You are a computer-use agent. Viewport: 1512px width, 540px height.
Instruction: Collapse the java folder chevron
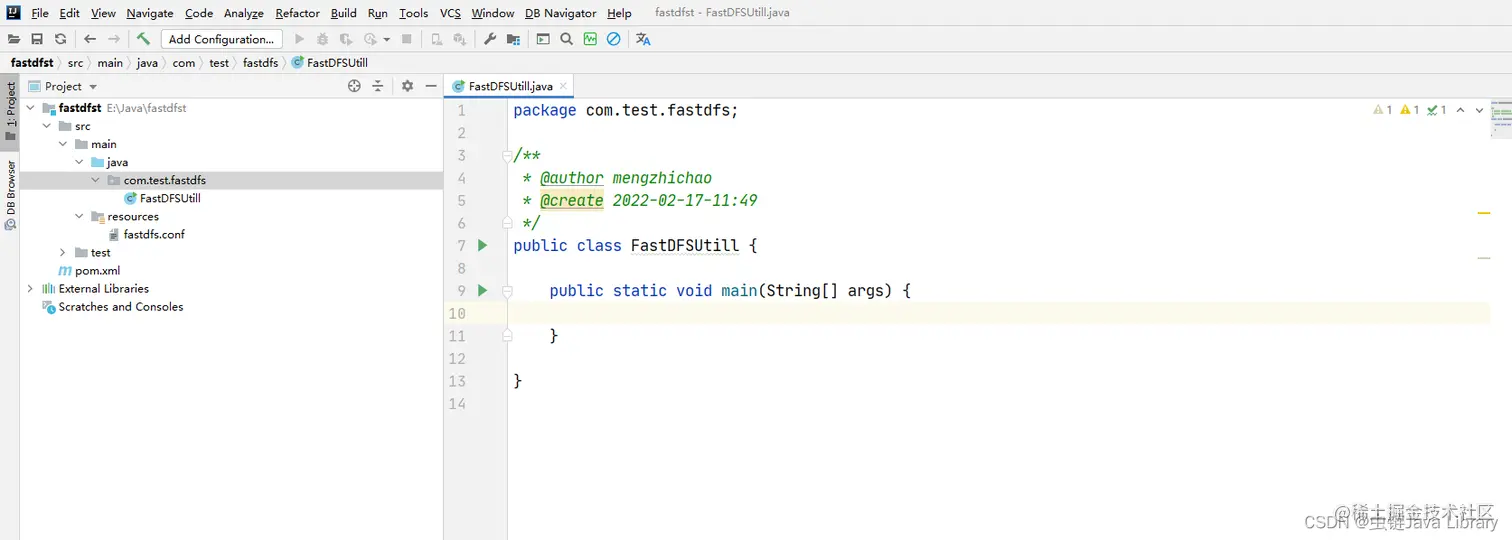[79, 162]
